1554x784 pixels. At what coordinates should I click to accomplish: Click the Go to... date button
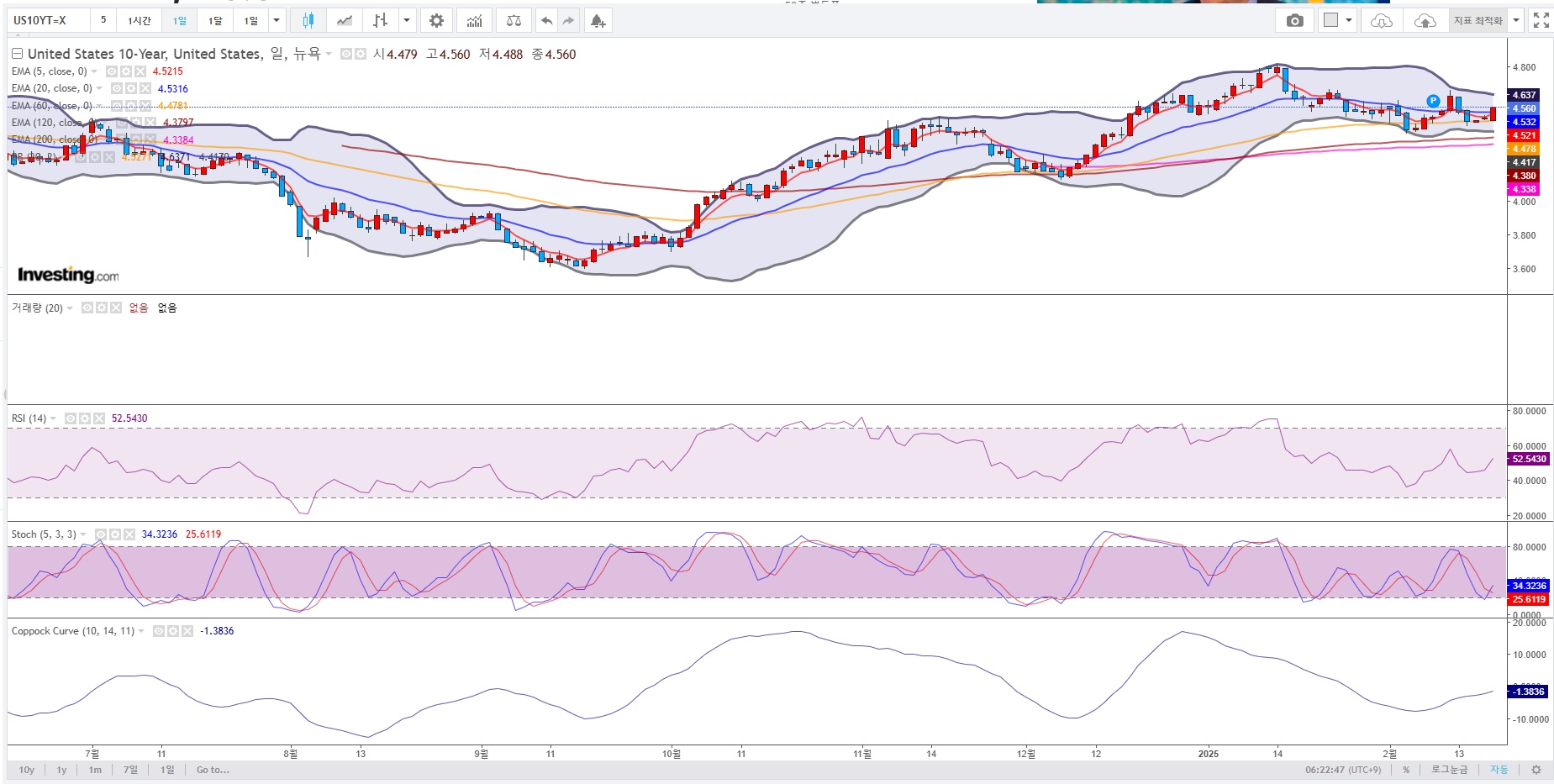pos(213,770)
